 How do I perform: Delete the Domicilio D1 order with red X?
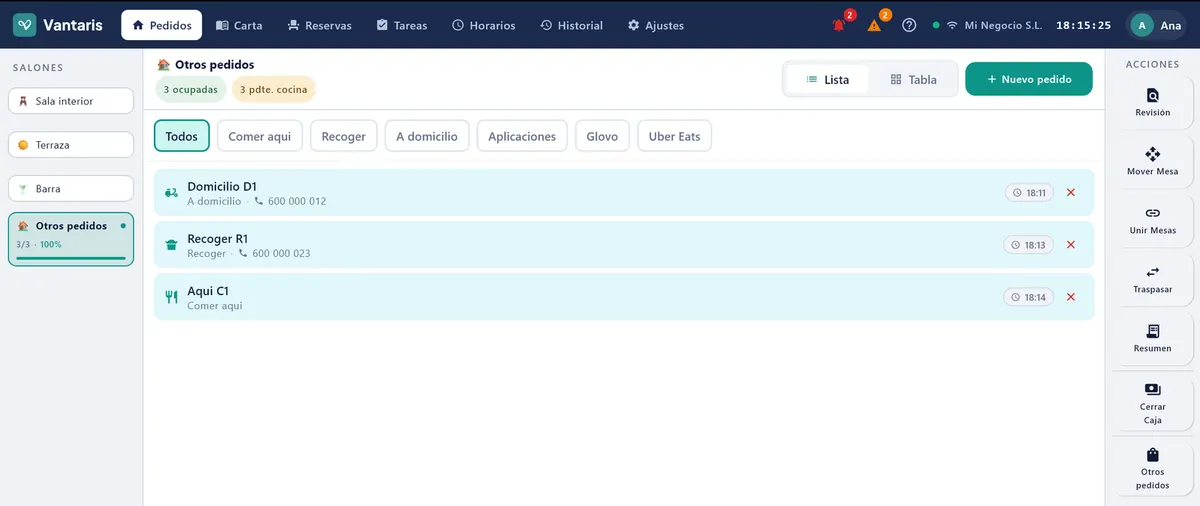1071,192
